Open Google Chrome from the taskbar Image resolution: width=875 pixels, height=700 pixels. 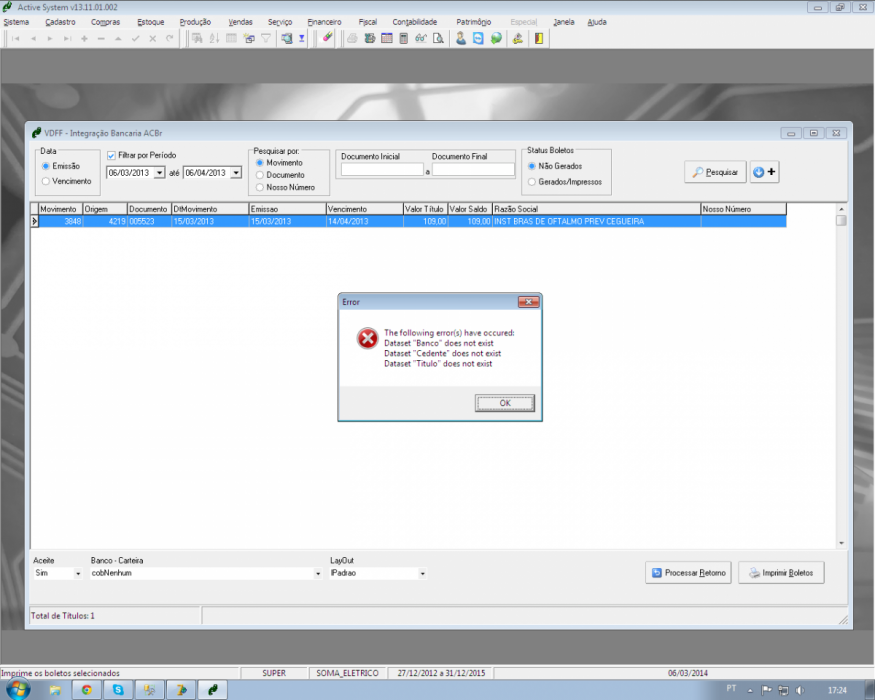86,690
